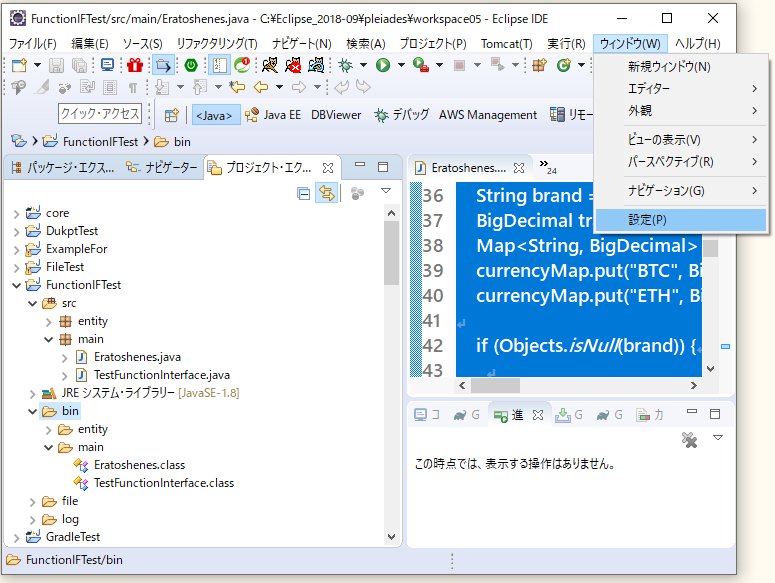Expand the JRE system library node
Image resolution: width=775 pixels, height=583 pixels.
click(33, 394)
